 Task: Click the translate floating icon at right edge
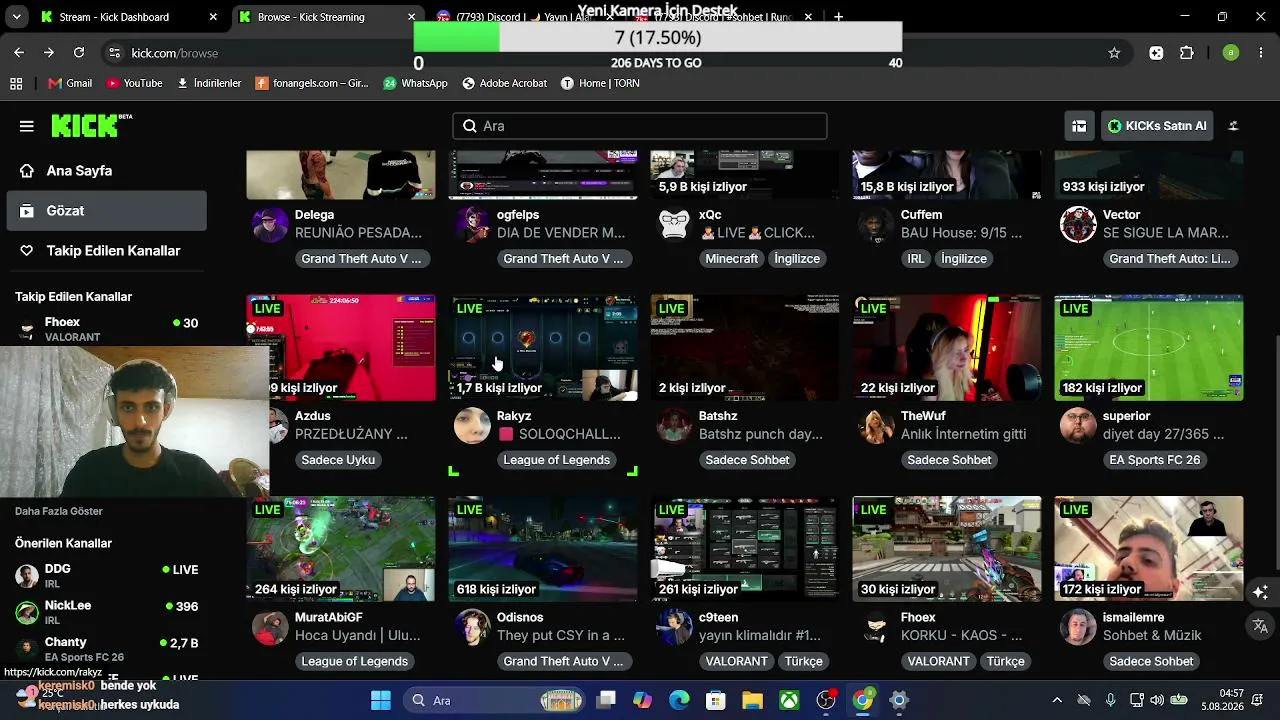[1260, 626]
